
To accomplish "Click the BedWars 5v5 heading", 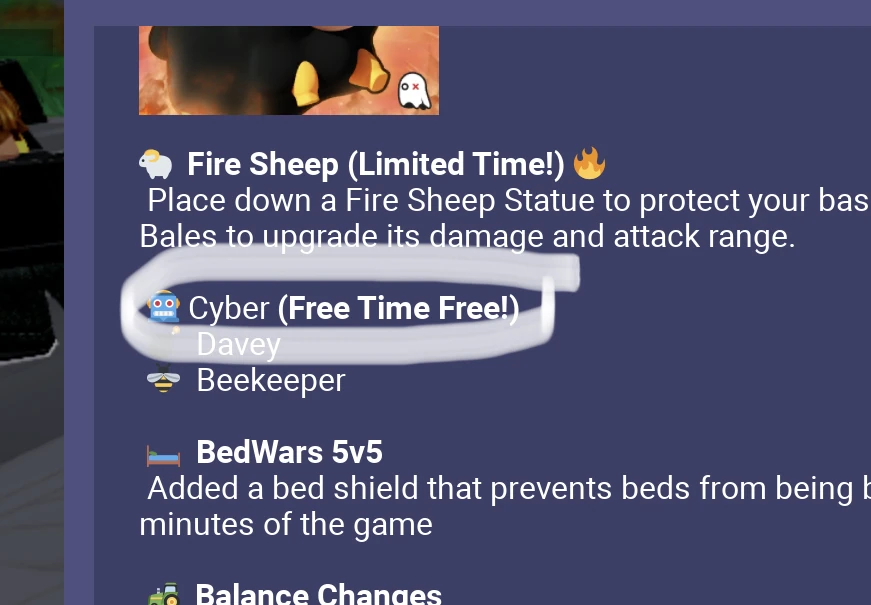I will coord(289,452).
